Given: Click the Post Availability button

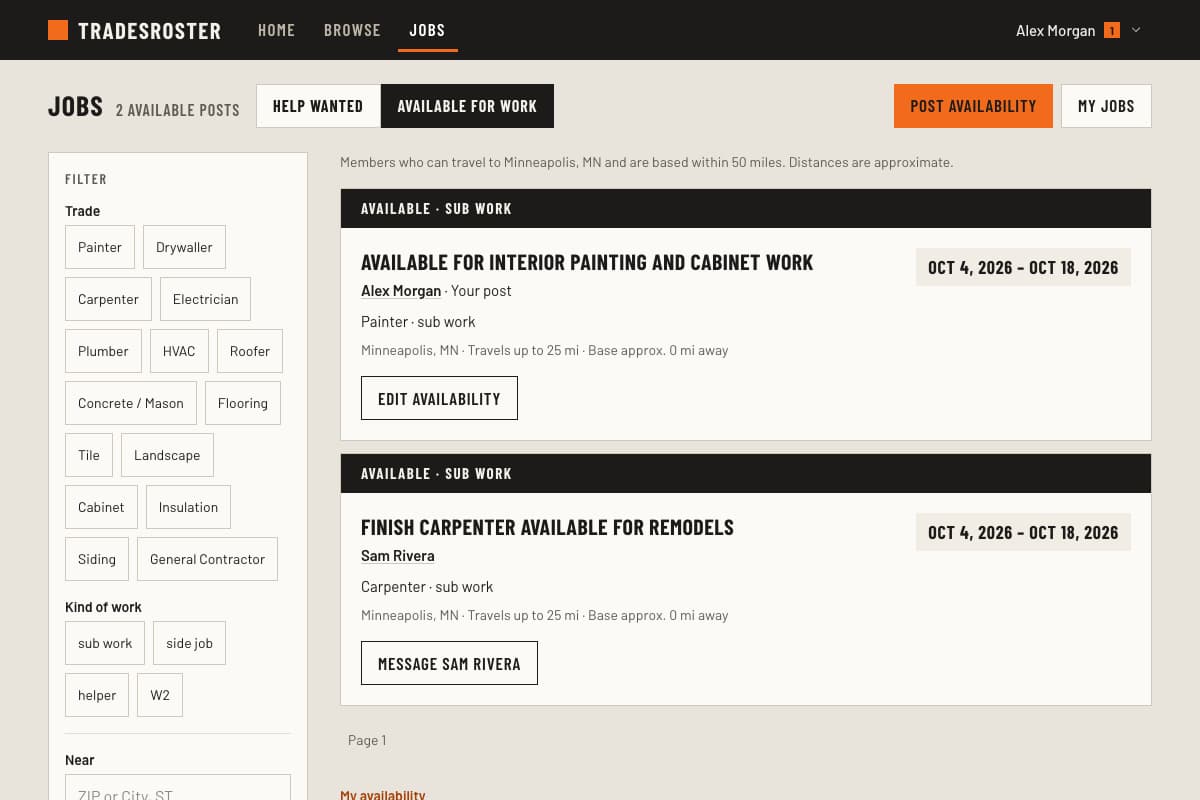Looking at the screenshot, I should 973,106.
